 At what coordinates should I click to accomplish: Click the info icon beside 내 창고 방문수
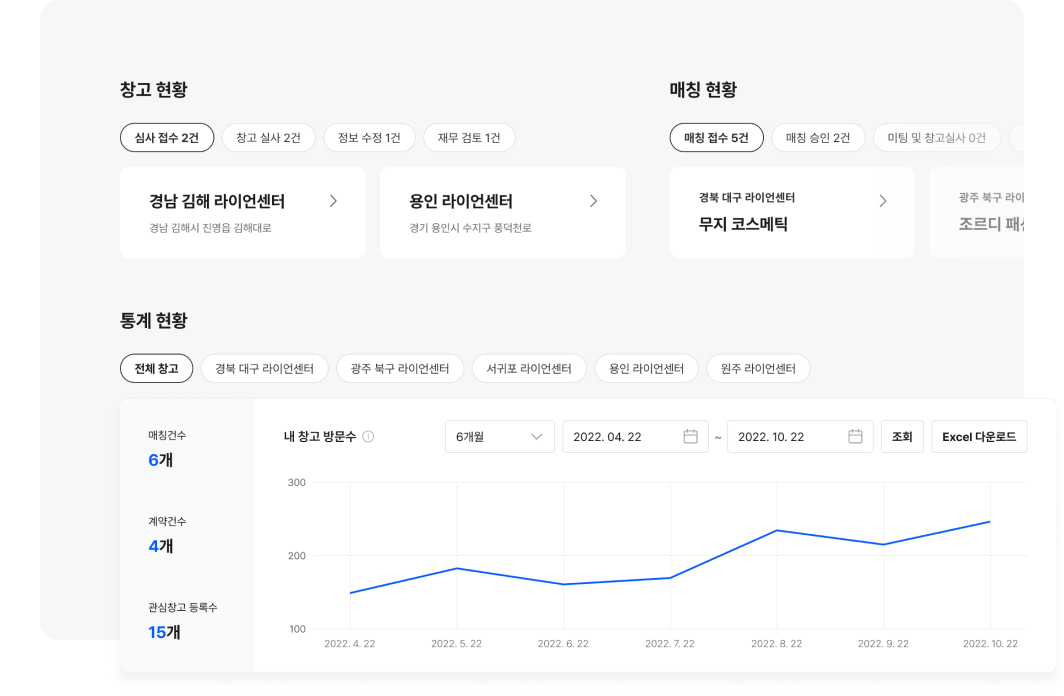(368, 437)
